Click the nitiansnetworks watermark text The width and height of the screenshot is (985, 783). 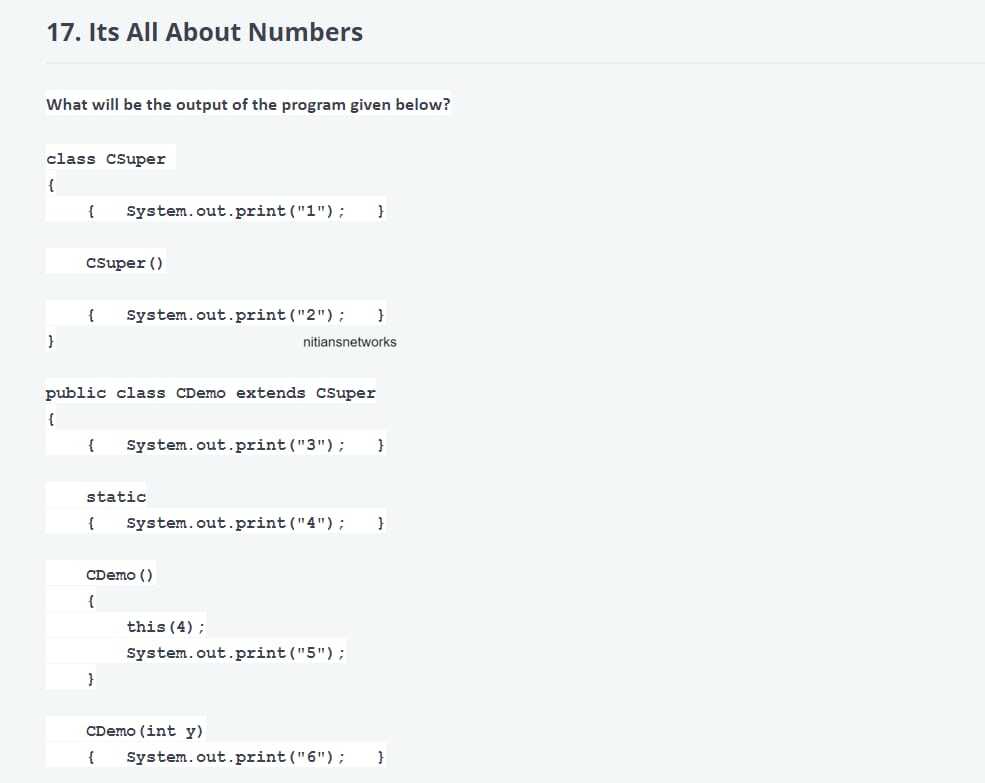(349, 342)
